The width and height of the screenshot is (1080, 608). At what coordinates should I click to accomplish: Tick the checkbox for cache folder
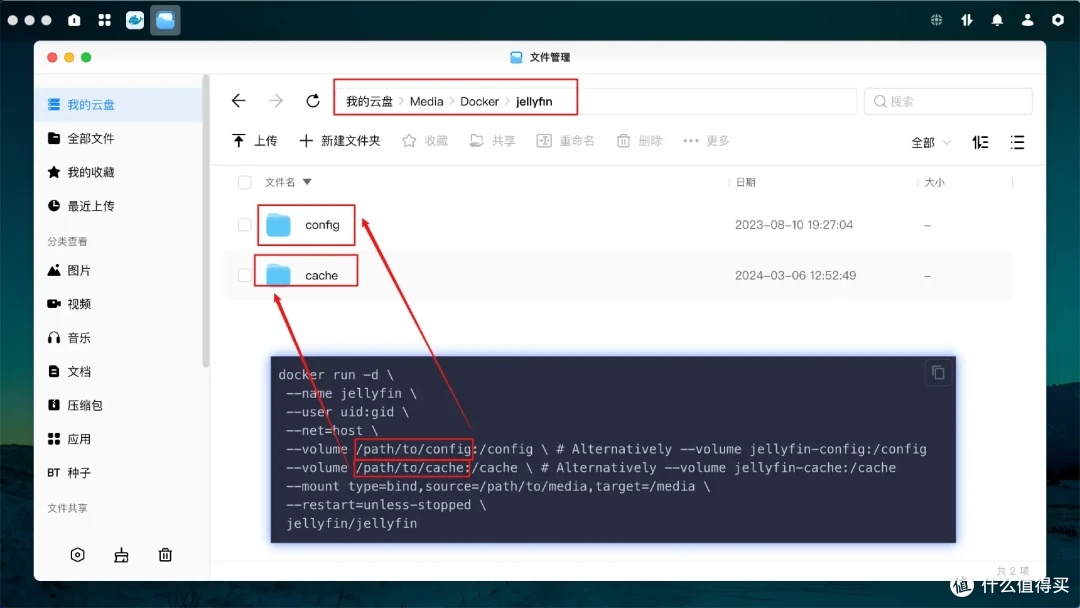(245, 275)
